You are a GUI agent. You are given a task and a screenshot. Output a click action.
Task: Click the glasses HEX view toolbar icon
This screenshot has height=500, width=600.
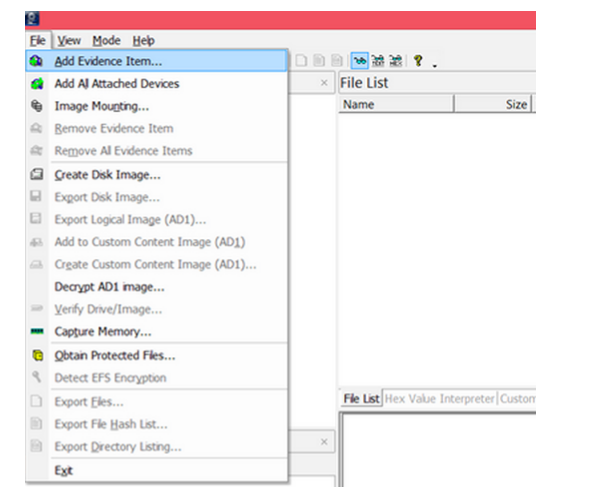point(395,61)
